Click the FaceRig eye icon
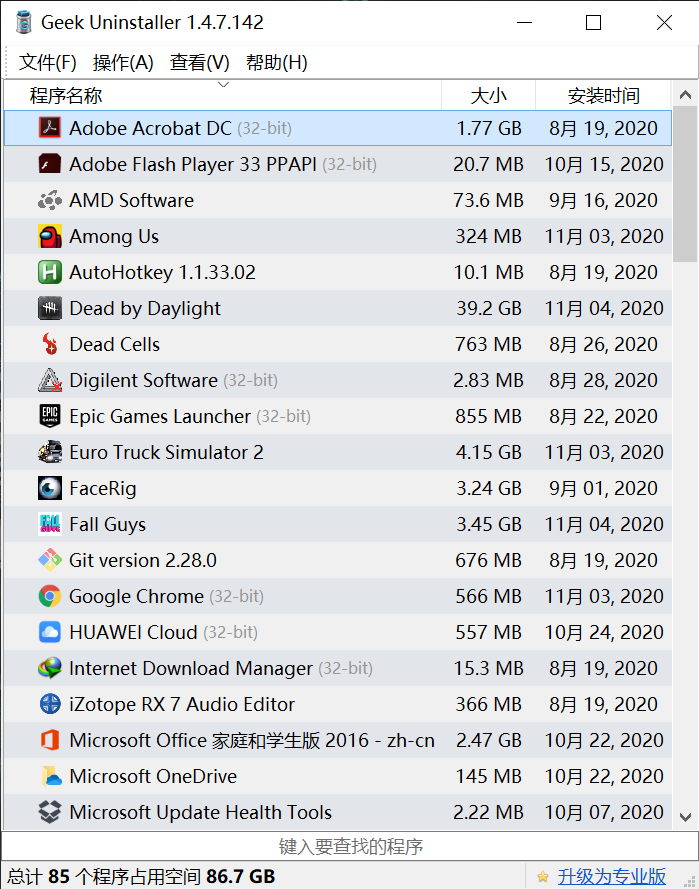Image resolution: width=699 pixels, height=889 pixels. pyautogui.click(x=50, y=488)
